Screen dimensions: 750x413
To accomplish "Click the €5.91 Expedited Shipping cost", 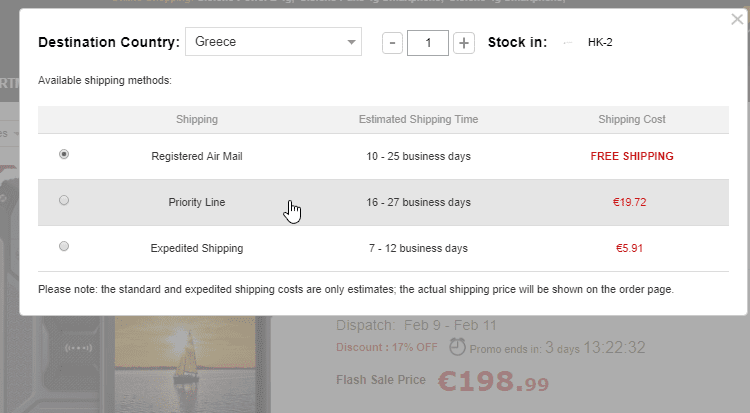I will click(630, 248).
